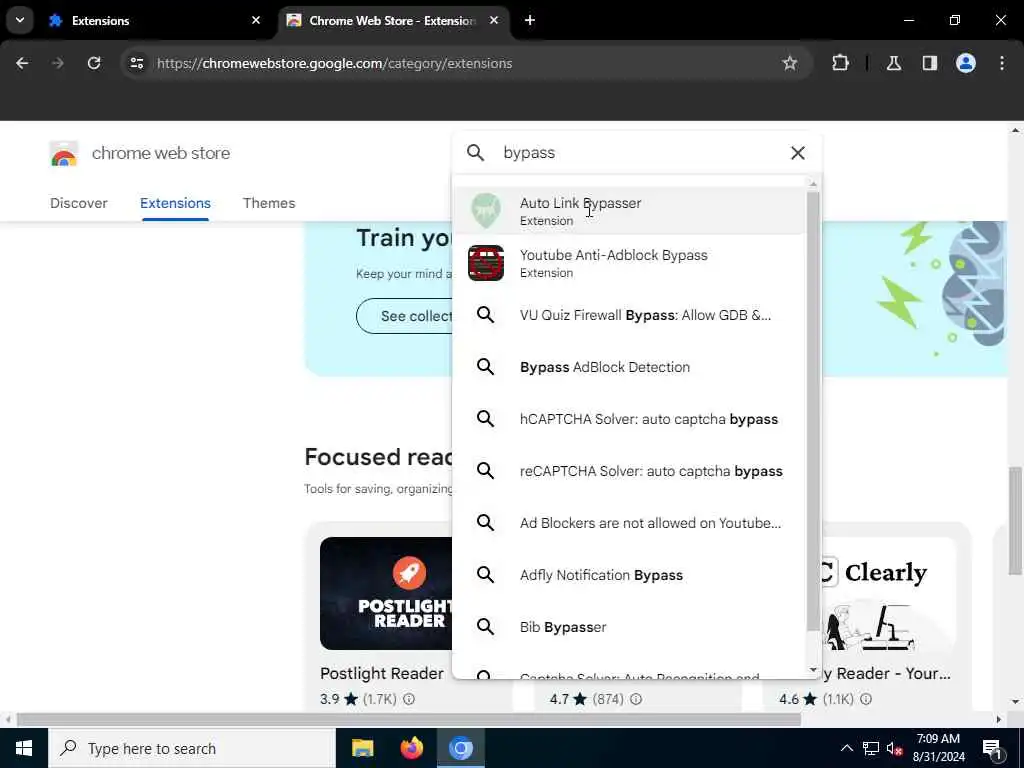Open the Discover tab
The width and height of the screenshot is (1024, 768).
79,203
